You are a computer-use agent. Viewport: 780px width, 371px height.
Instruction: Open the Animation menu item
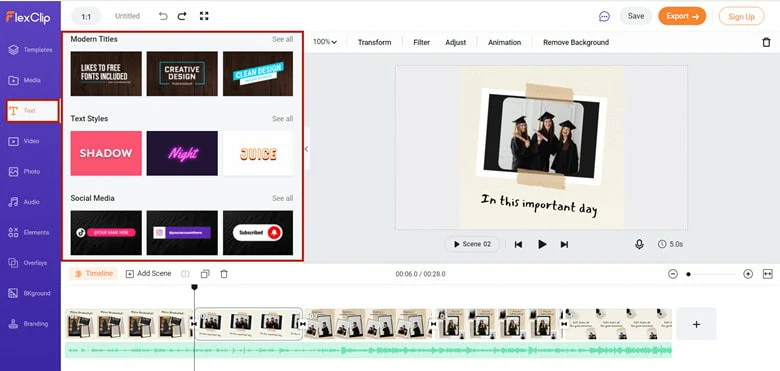pos(504,42)
